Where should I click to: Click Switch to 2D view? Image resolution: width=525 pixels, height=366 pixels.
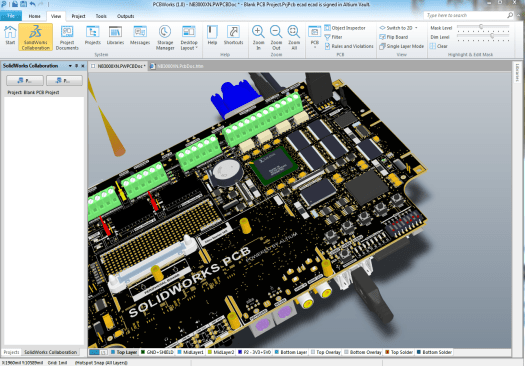coord(396,28)
